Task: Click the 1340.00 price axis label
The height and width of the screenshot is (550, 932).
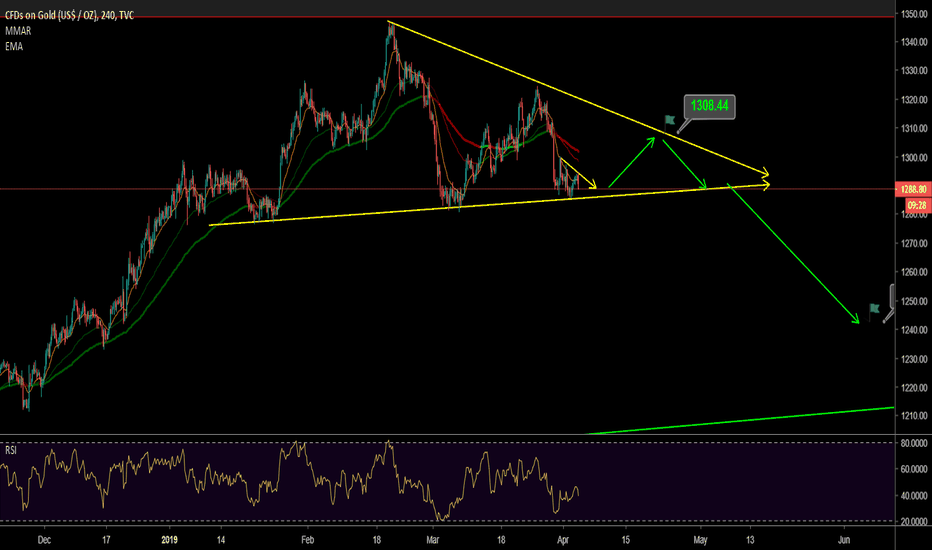Action: coord(914,42)
